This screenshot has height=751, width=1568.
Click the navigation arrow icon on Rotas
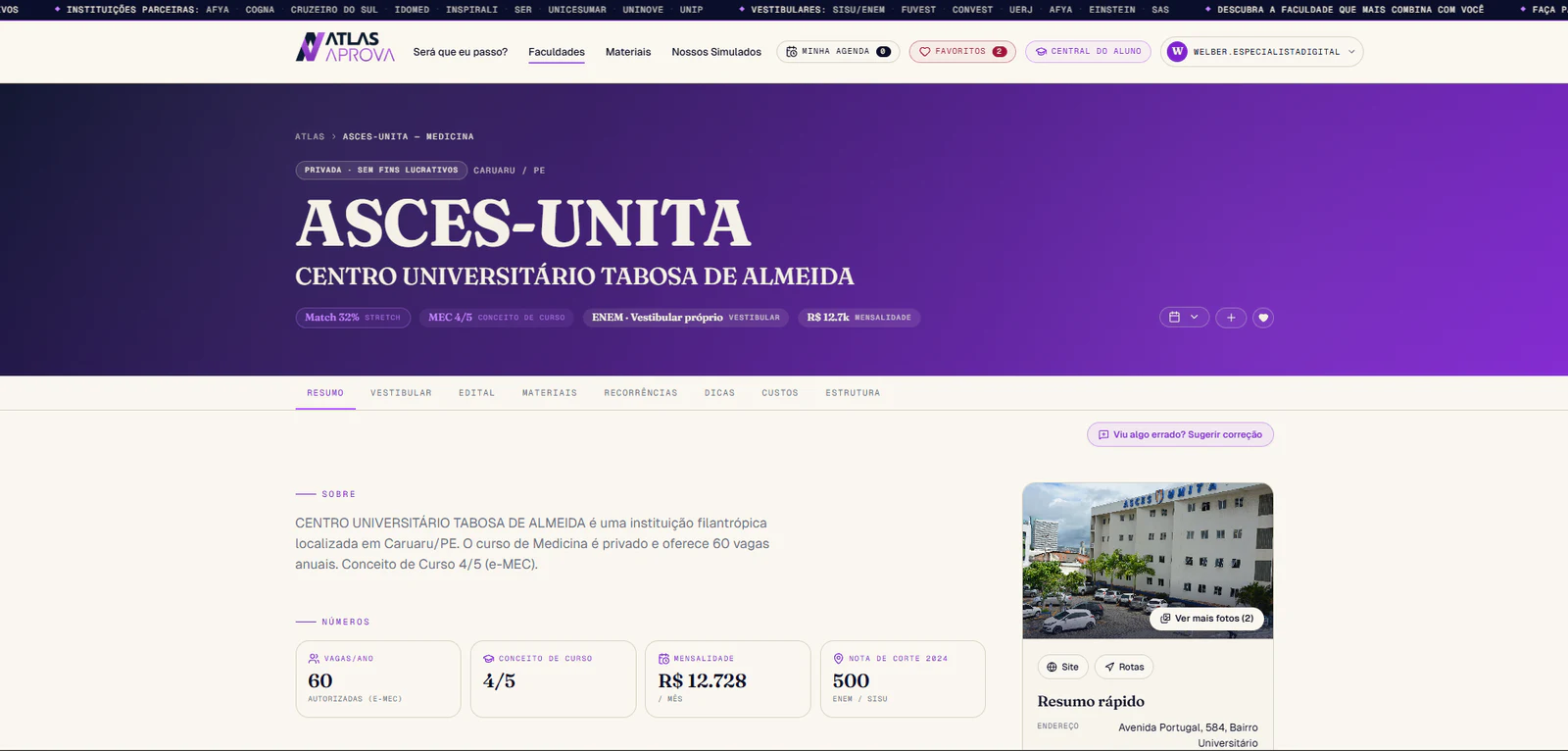click(1109, 667)
